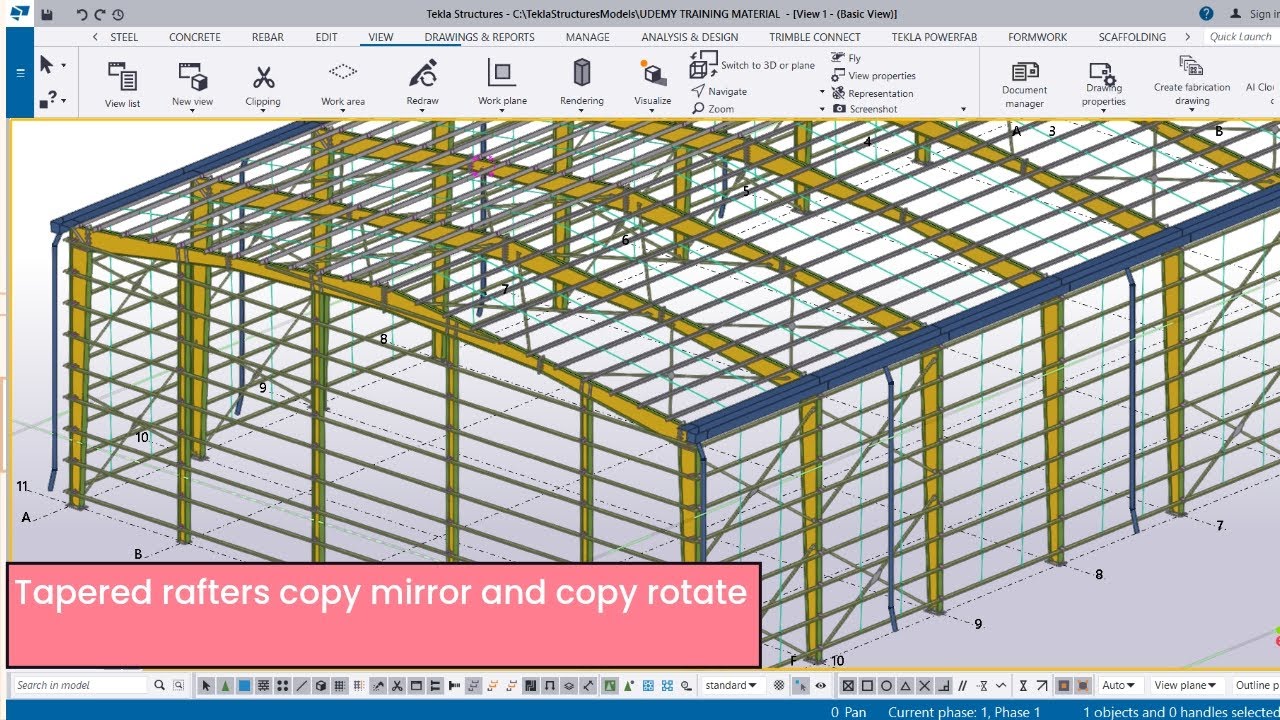
Task: Select the Clipping scissors tool
Action: [x=263, y=77]
